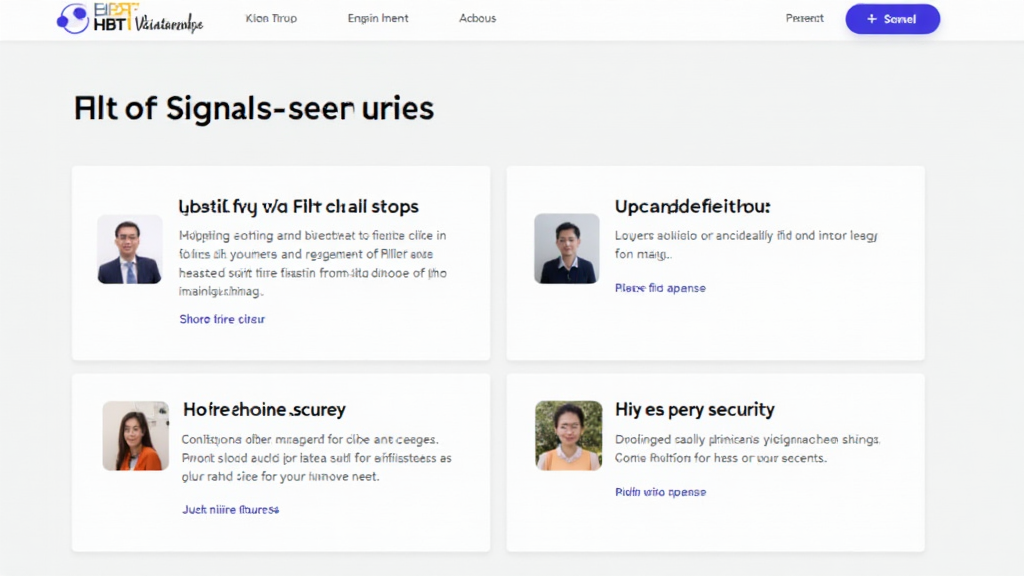Select the "Pidfn wiro aperse" link
Image resolution: width=1024 pixels, height=576 pixels.
(x=660, y=491)
